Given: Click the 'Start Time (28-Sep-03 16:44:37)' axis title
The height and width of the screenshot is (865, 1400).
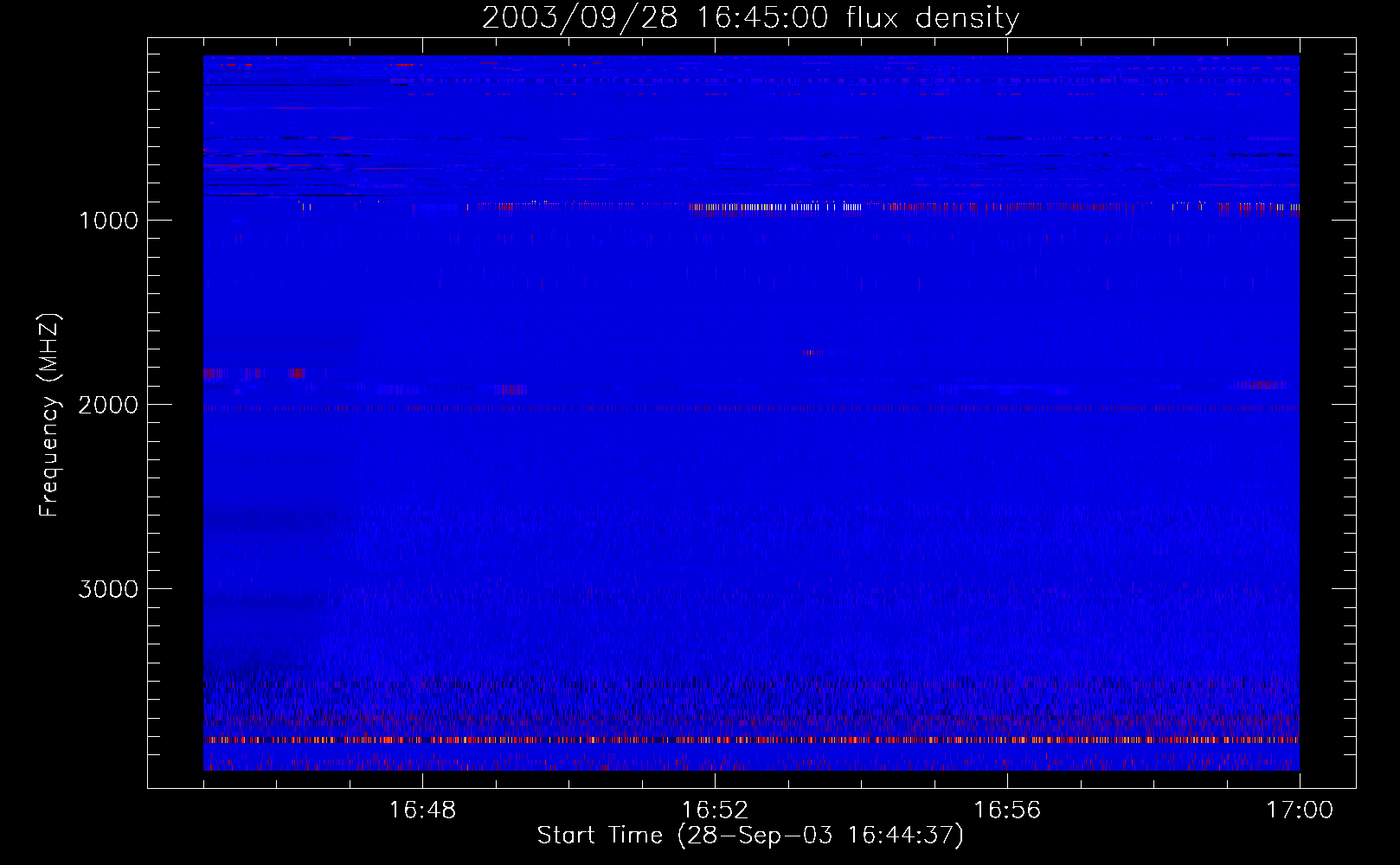Looking at the screenshot, I should pyautogui.click(x=750, y=836).
